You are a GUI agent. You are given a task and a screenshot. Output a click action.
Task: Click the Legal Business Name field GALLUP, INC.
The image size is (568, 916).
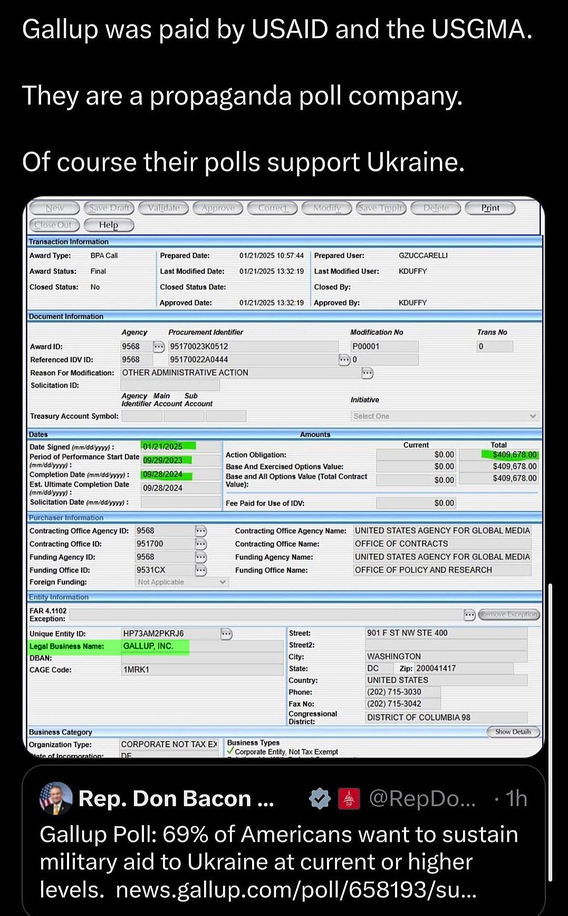[x=202, y=646]
